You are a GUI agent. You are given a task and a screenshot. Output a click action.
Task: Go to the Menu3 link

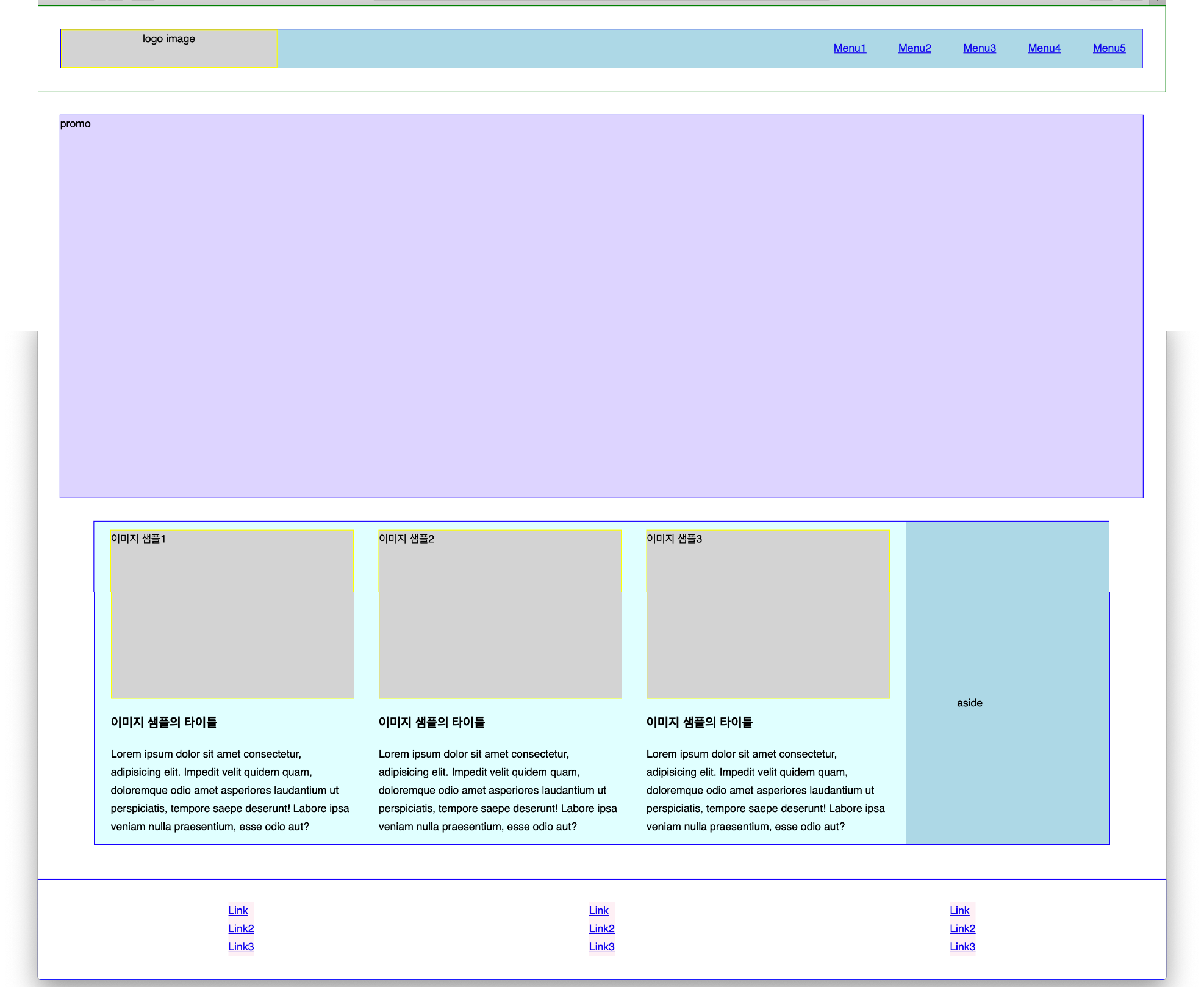[979, 48]
